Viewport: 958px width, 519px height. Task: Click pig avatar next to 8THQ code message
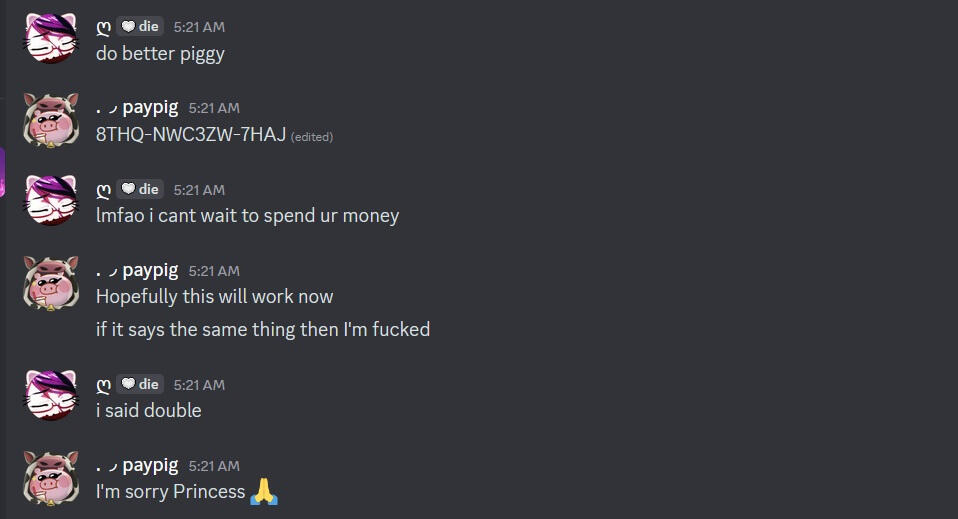[x=51, y=120]
